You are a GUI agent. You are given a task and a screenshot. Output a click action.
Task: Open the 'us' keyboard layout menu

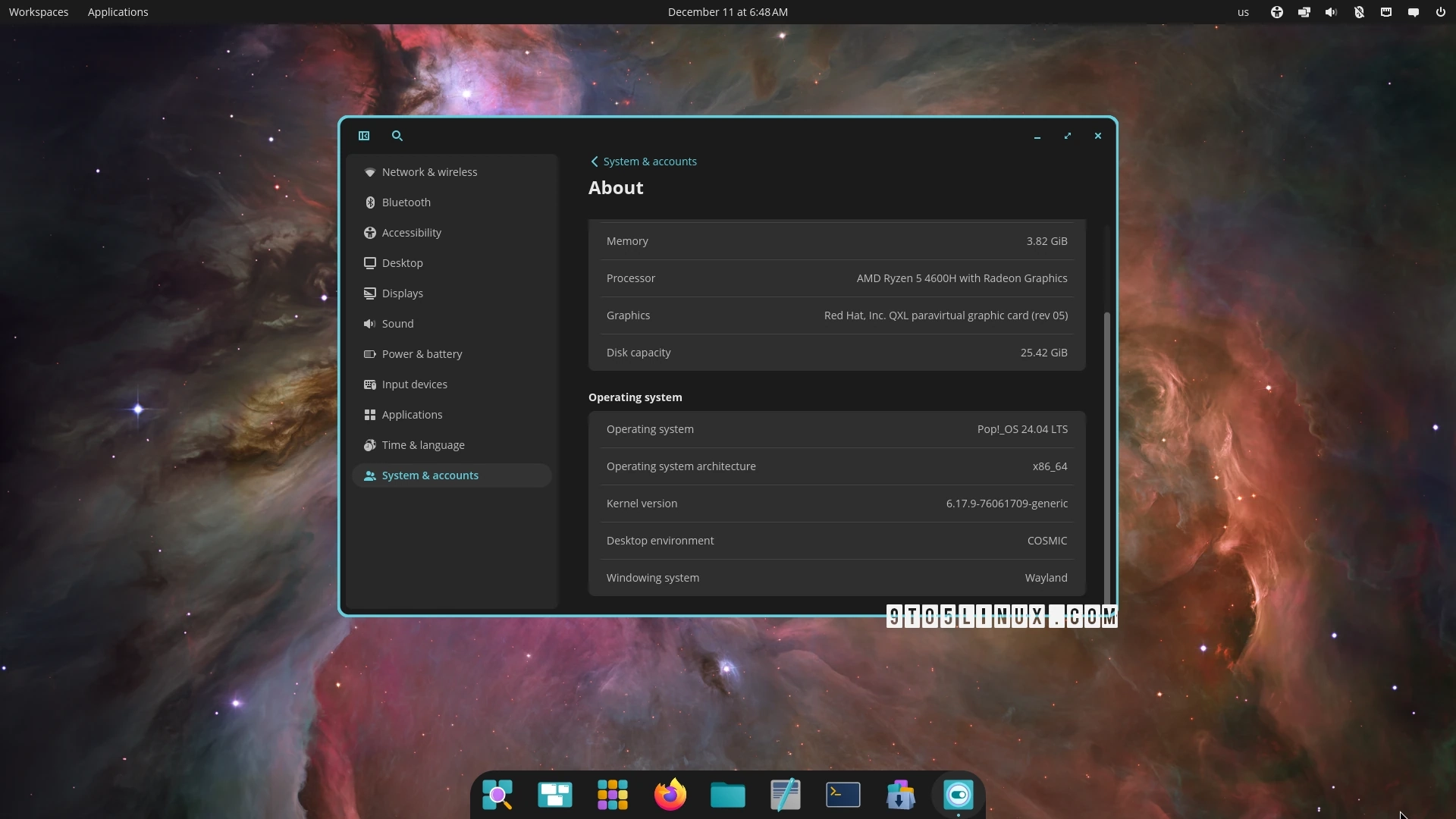1243,12
